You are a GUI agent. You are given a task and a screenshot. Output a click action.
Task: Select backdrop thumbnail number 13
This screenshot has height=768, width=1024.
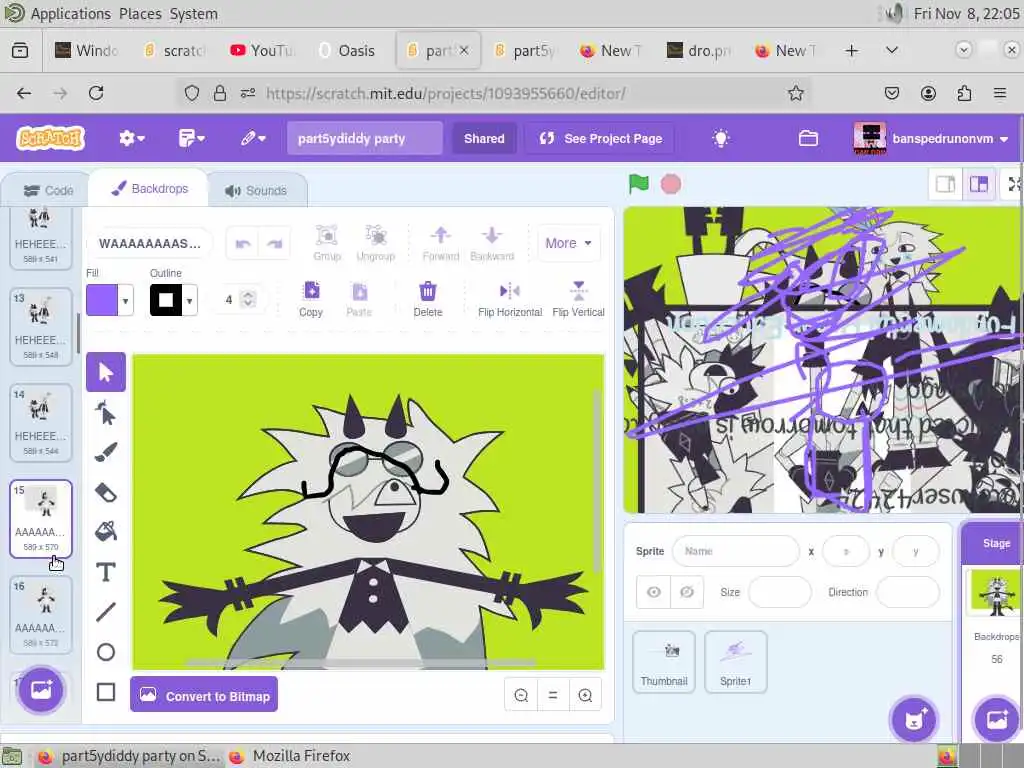click(x=40, y=326)
